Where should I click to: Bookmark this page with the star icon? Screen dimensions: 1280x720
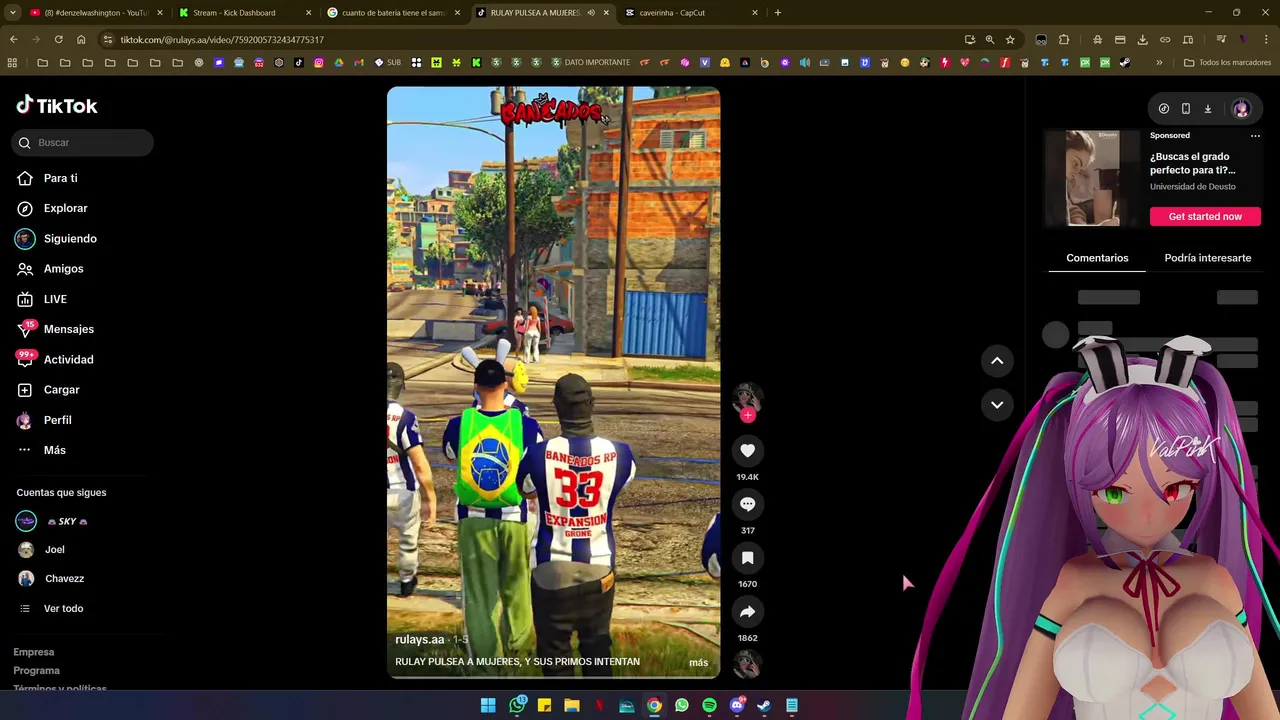(x=1010, y=40)
